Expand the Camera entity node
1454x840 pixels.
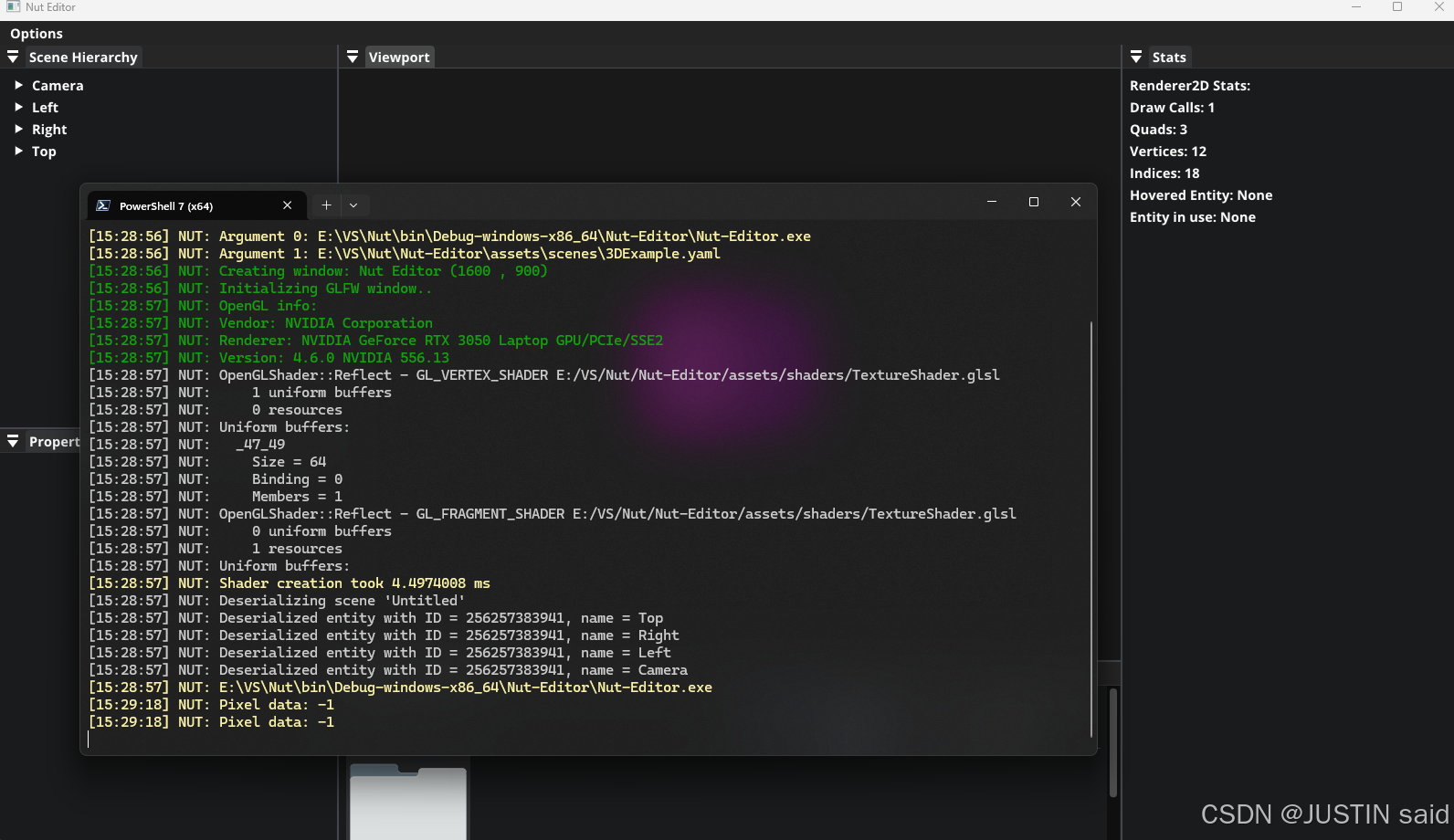coord(18,85)
